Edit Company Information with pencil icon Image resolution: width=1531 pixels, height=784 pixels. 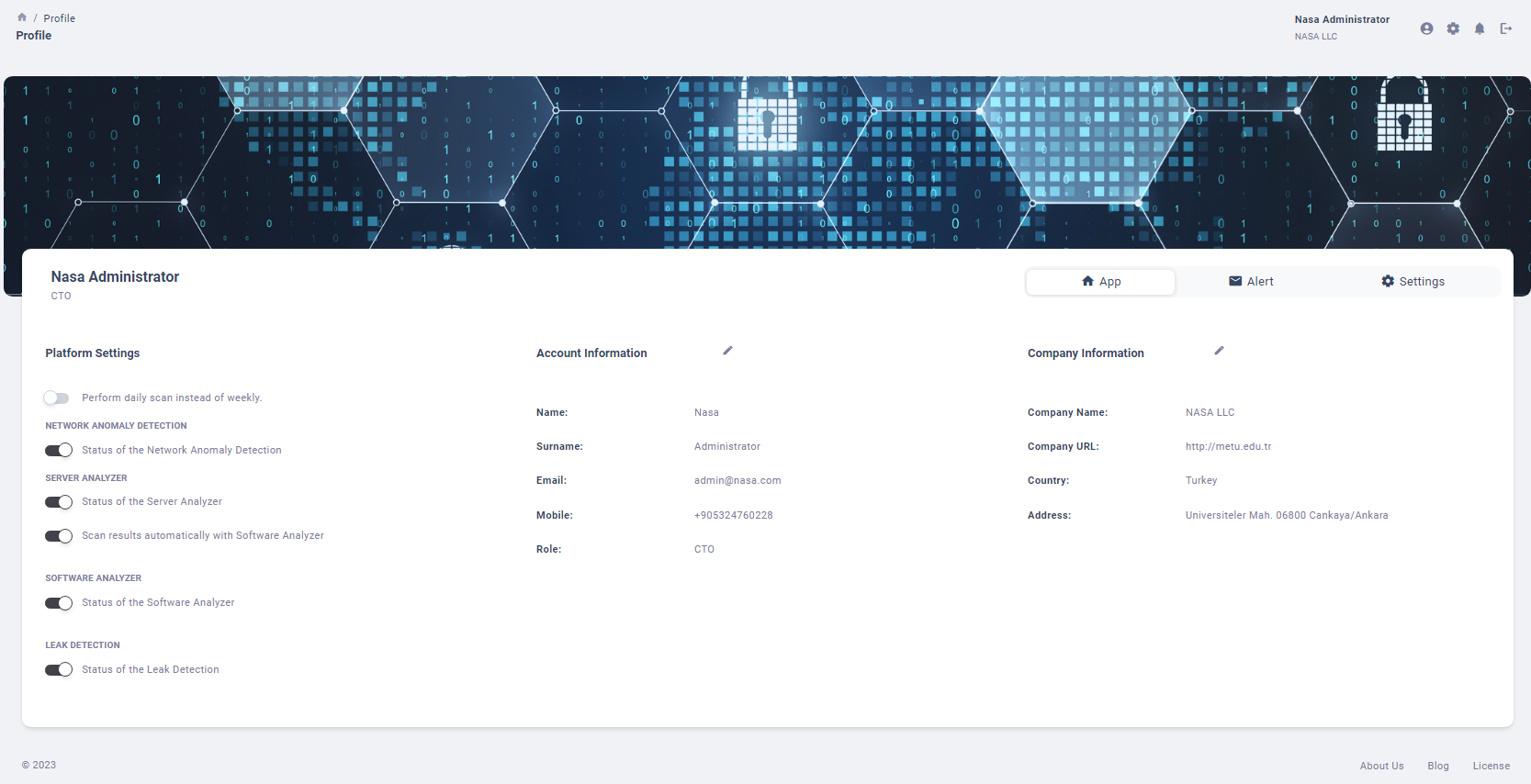point(1219,351)
